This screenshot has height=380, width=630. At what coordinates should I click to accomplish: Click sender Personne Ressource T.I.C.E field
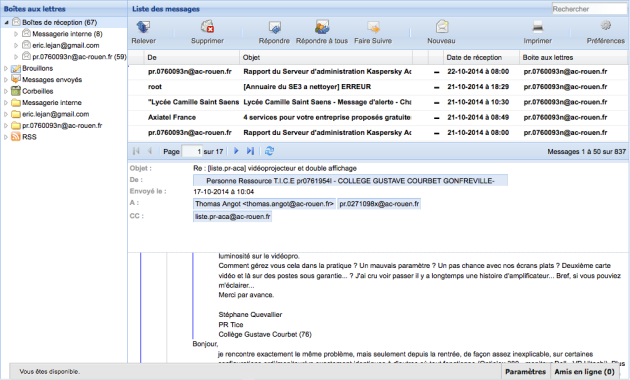350,181
